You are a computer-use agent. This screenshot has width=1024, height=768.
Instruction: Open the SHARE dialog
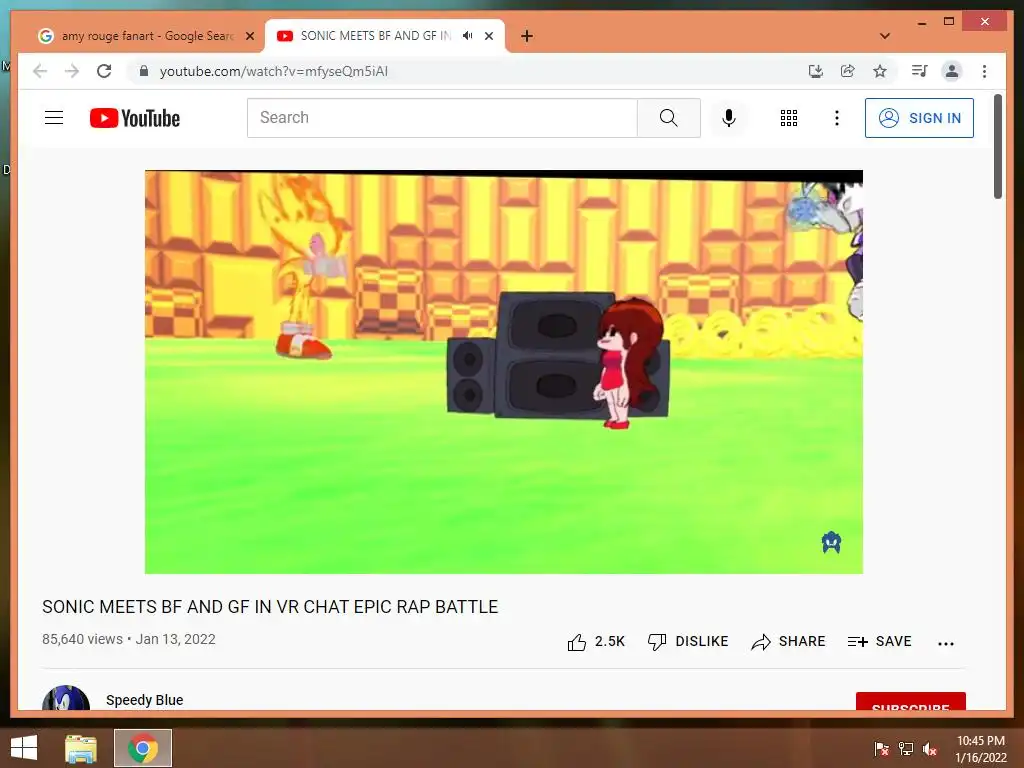[788, 642]
